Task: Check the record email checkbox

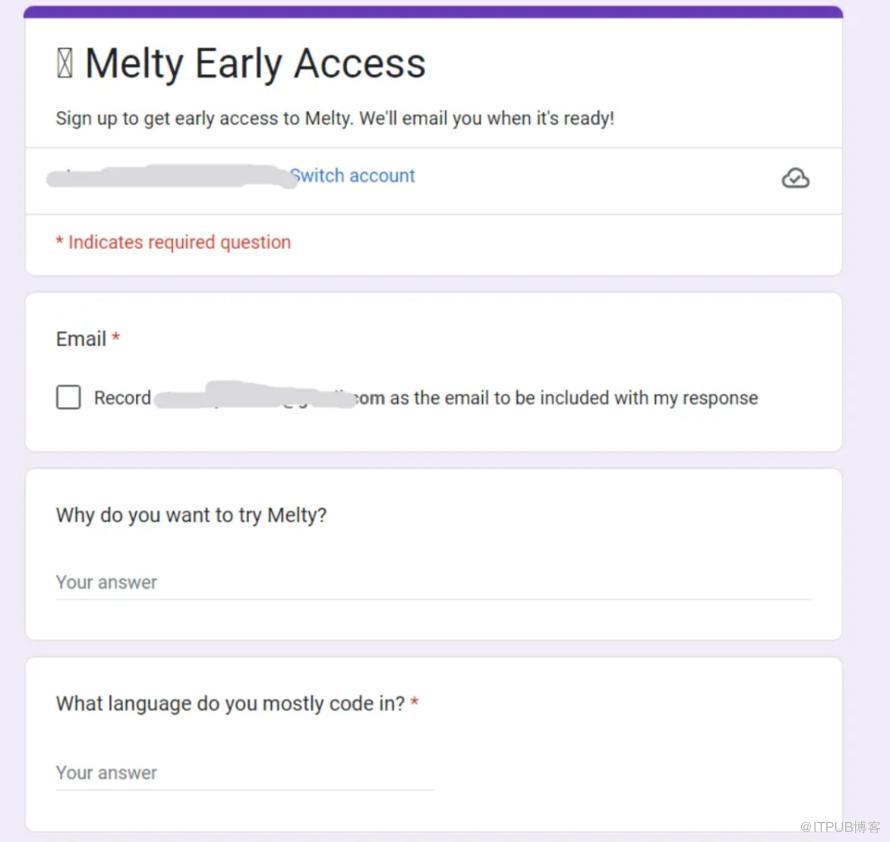Action: 68,398
